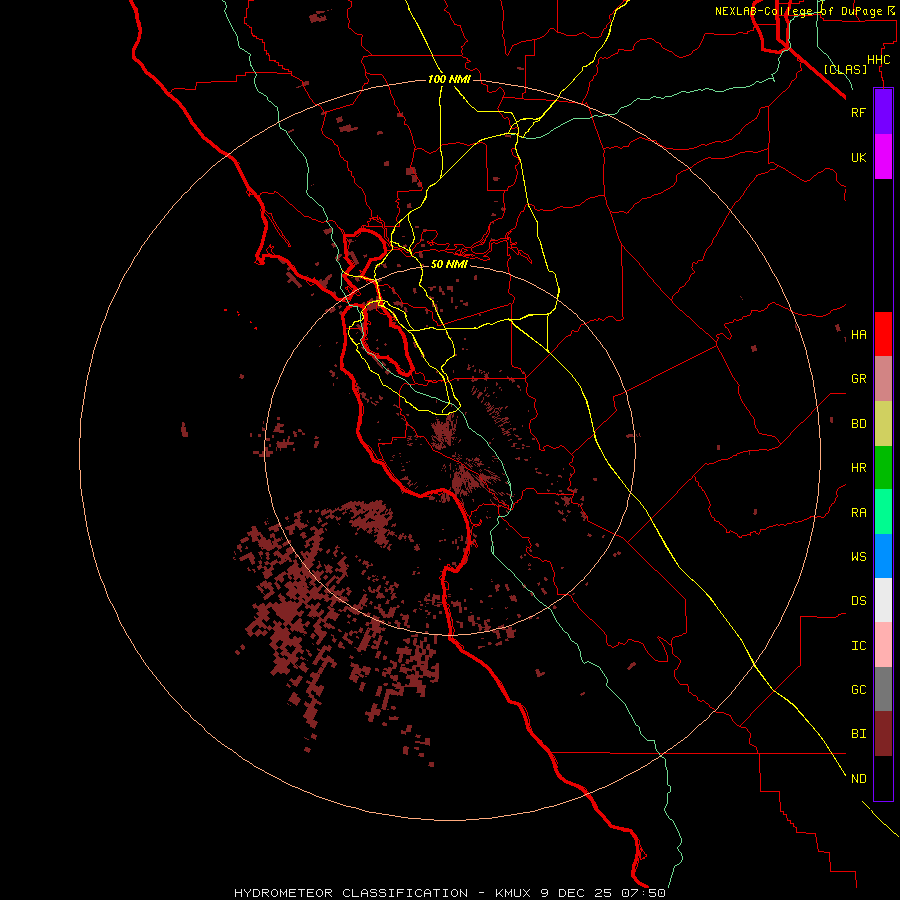The image size is (900, 900).
Task: Click the BI brown legend swatch
Action: pyautogui.click(x=883, y=734)
